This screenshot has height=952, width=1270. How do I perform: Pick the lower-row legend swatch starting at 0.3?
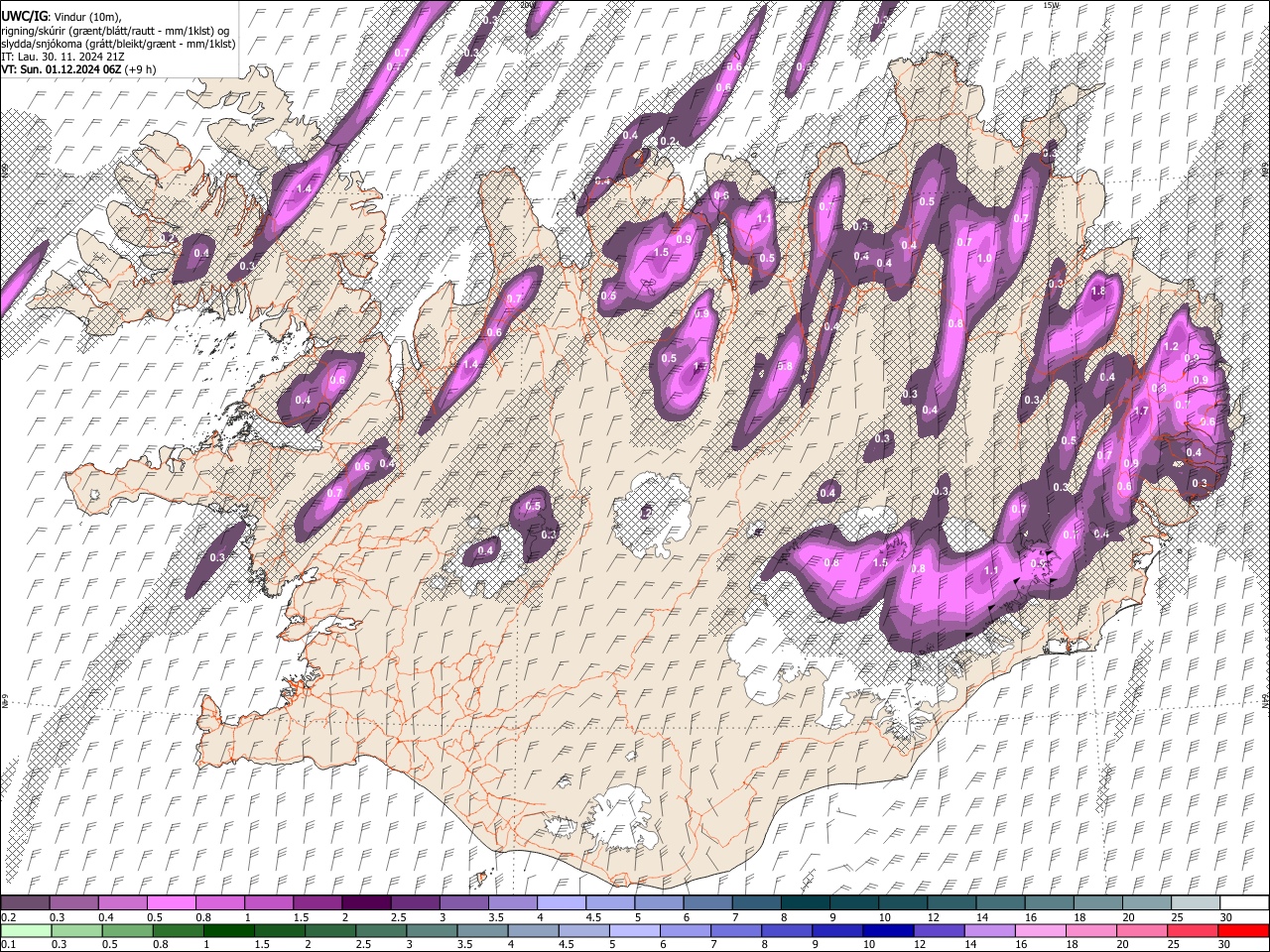pyautogui.click(x=76, y=930)
